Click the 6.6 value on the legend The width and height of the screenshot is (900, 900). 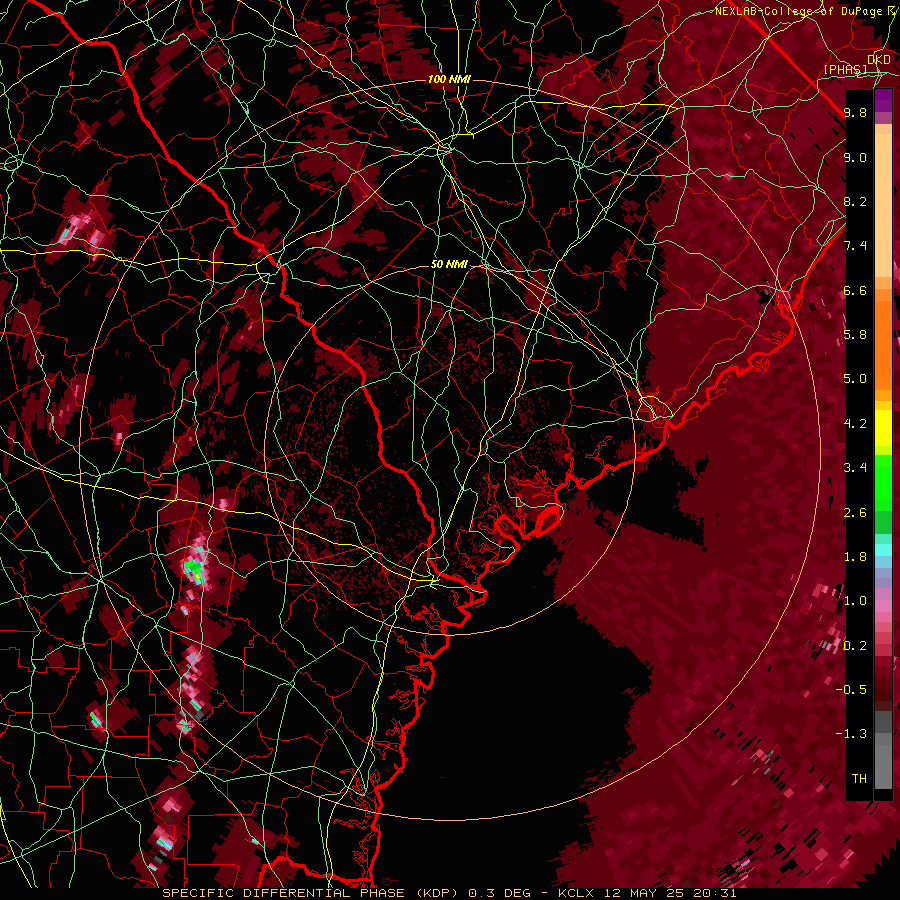pos(855,290)
